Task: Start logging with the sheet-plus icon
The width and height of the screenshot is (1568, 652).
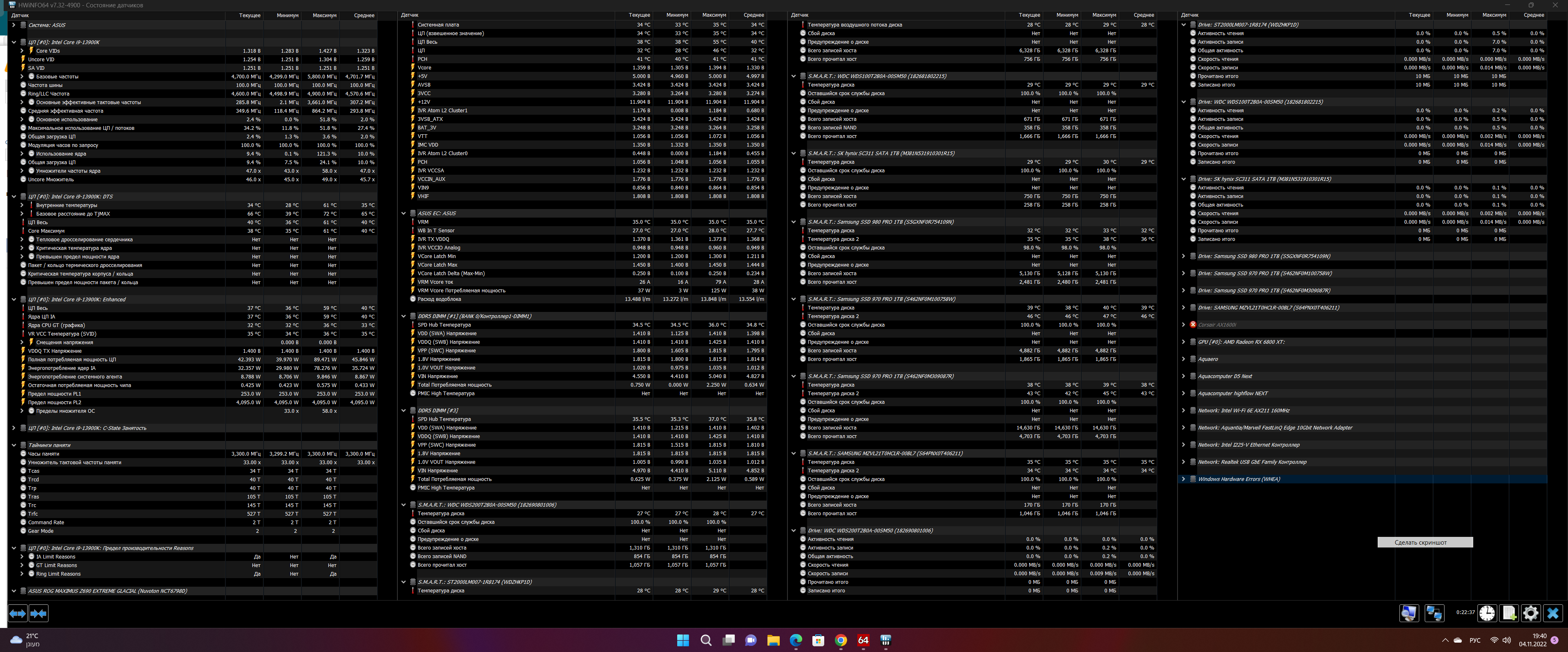Action: click(x=1509, y=613)
